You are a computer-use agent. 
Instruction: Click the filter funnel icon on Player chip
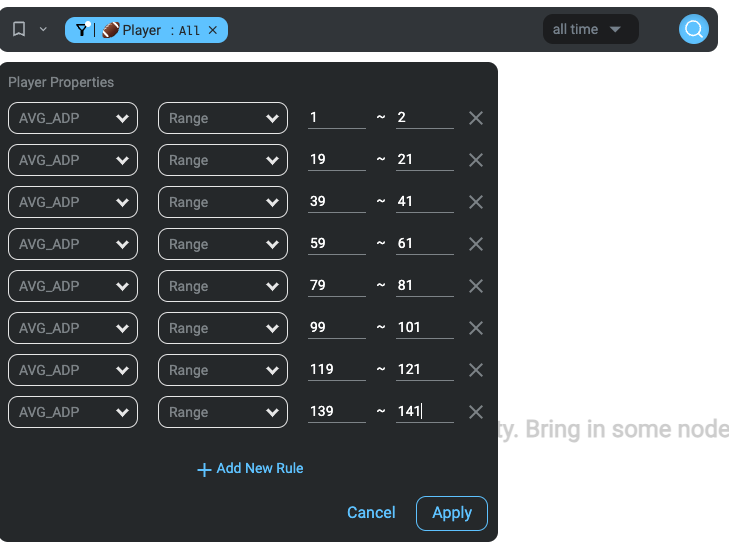(x=82, y=30)
